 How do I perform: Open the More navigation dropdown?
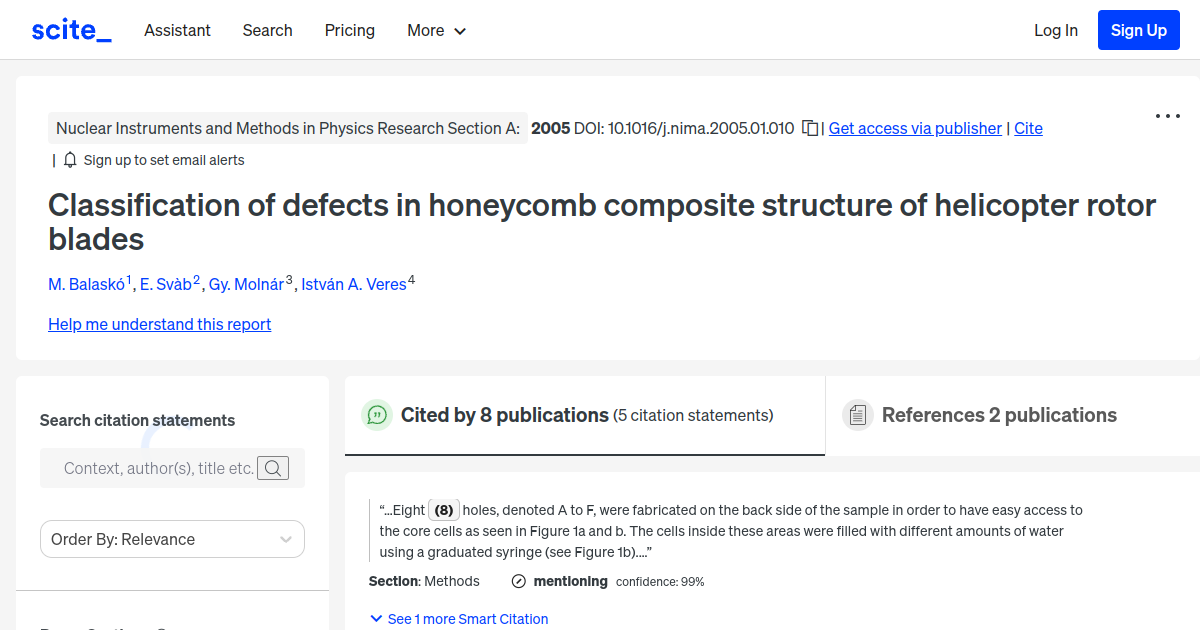pos(436,31)
